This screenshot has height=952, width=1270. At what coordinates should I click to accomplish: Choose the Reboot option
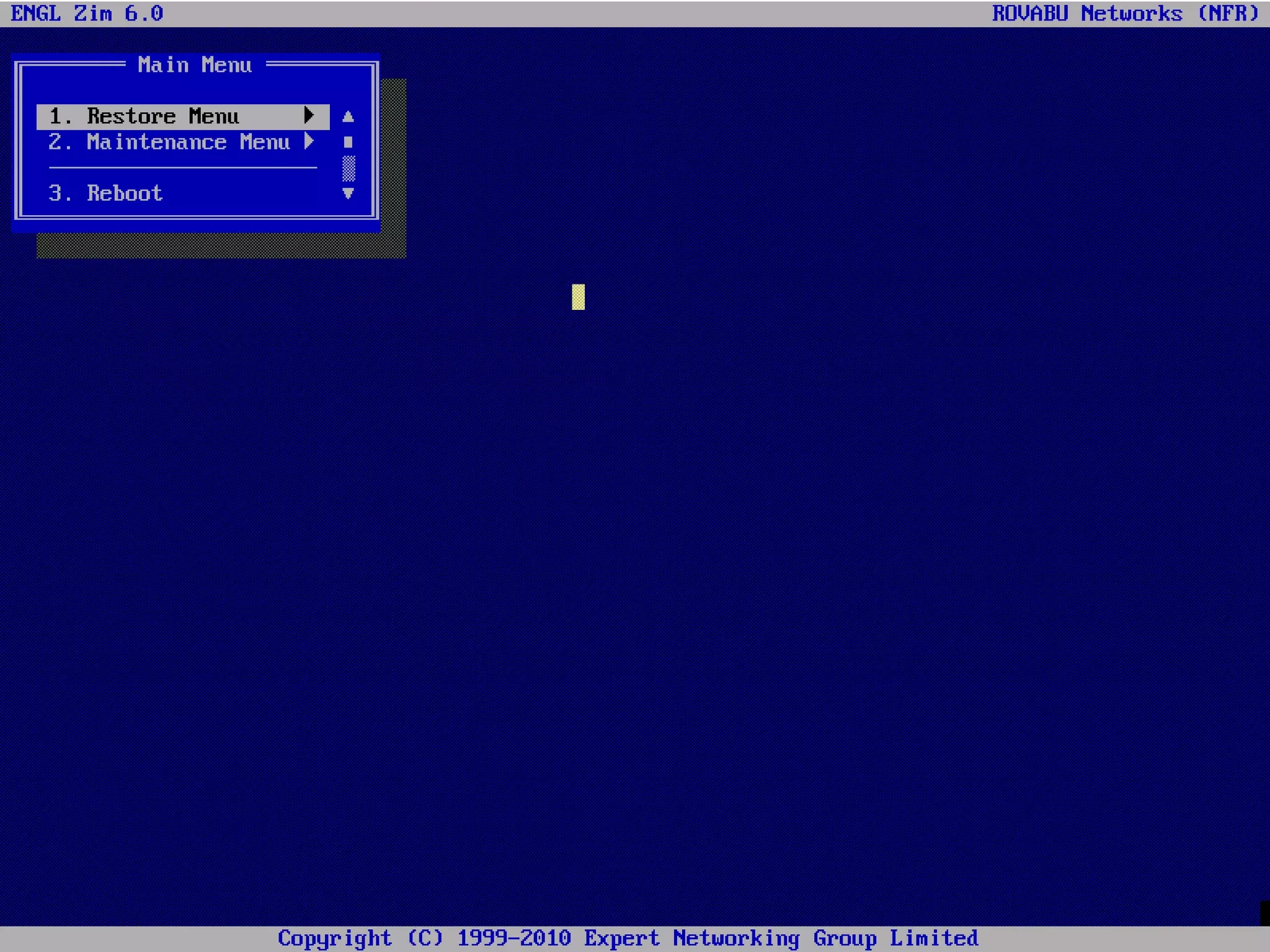(124, 193)
